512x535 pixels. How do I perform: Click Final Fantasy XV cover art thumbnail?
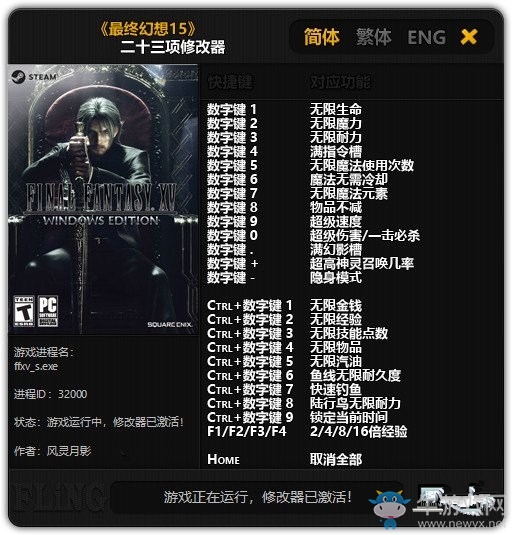coord(103,199)
